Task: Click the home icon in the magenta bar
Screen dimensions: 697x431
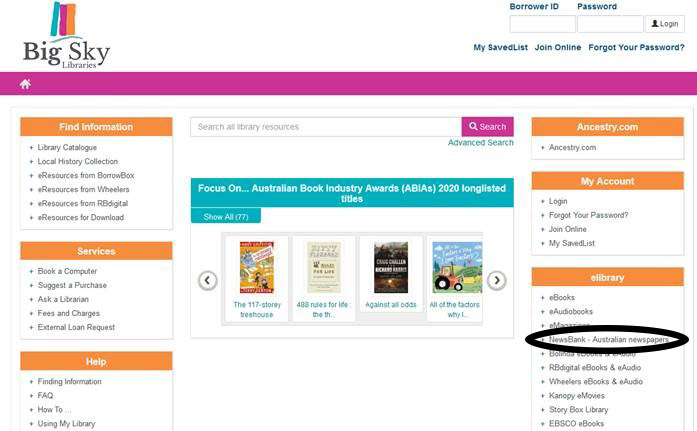Action: click(25, 84)
